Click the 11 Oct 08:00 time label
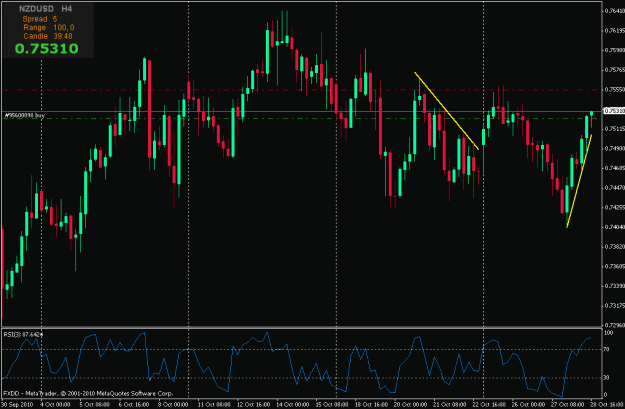 point(214,405)
